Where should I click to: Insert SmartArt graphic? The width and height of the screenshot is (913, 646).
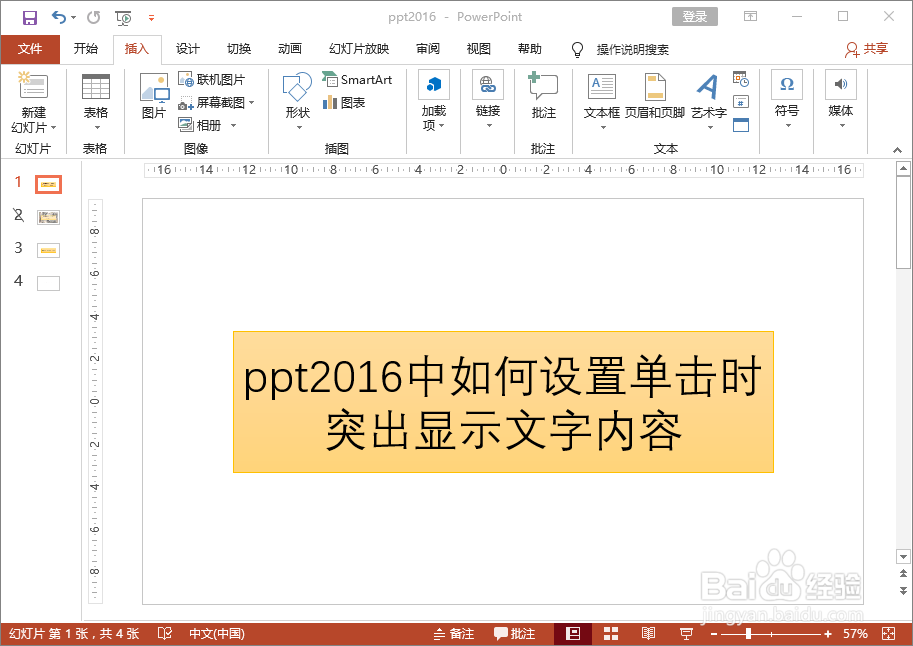point(358,80)
